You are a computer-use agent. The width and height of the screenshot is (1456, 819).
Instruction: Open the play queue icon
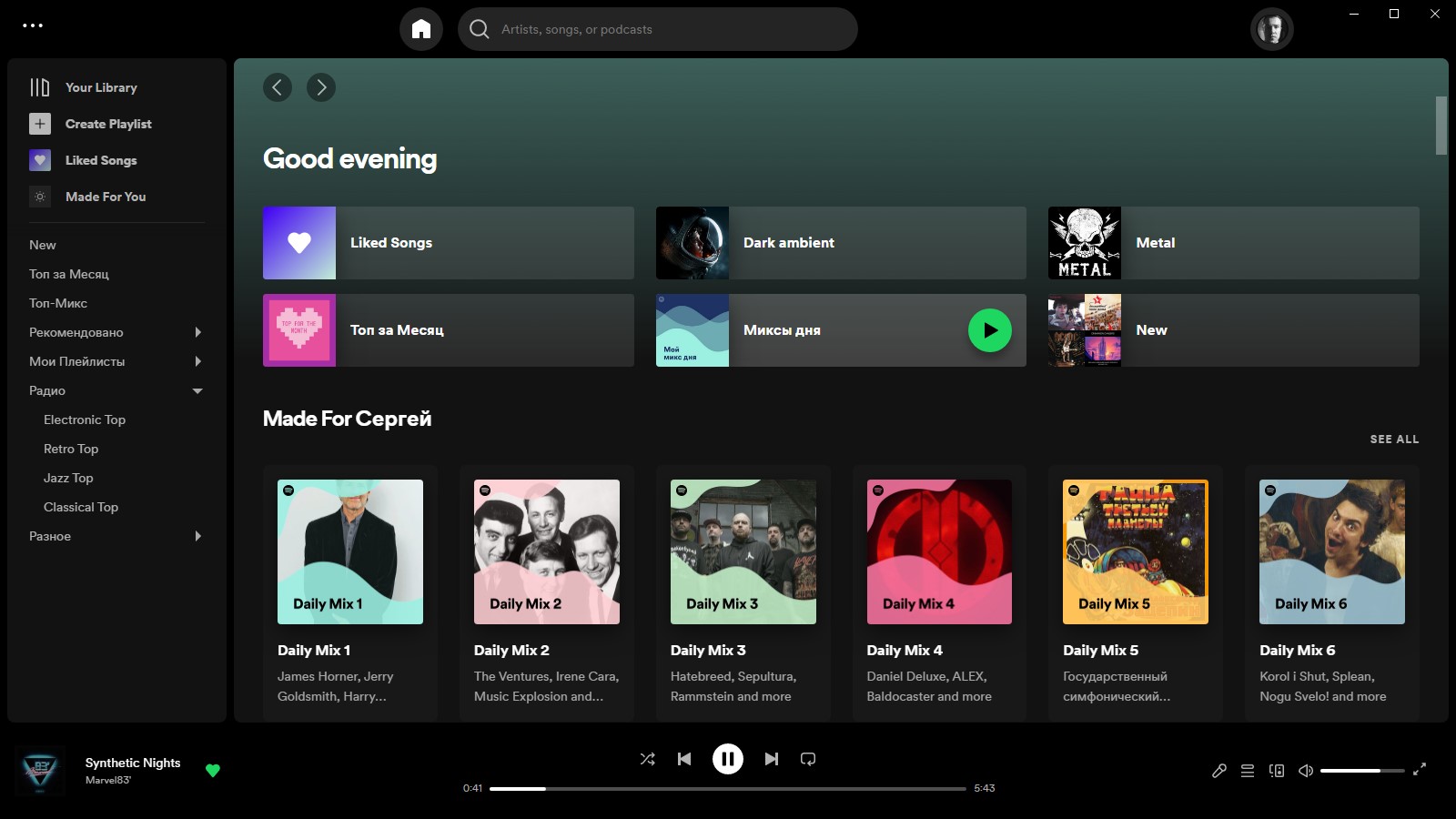pyautogui.click(x=1248, y=771)
